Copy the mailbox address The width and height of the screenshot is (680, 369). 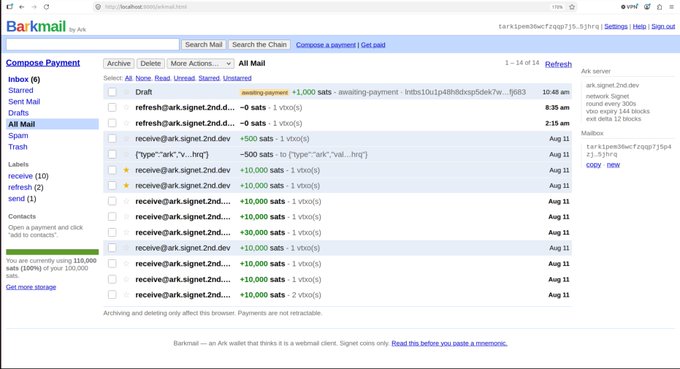(x=593, y=165)
